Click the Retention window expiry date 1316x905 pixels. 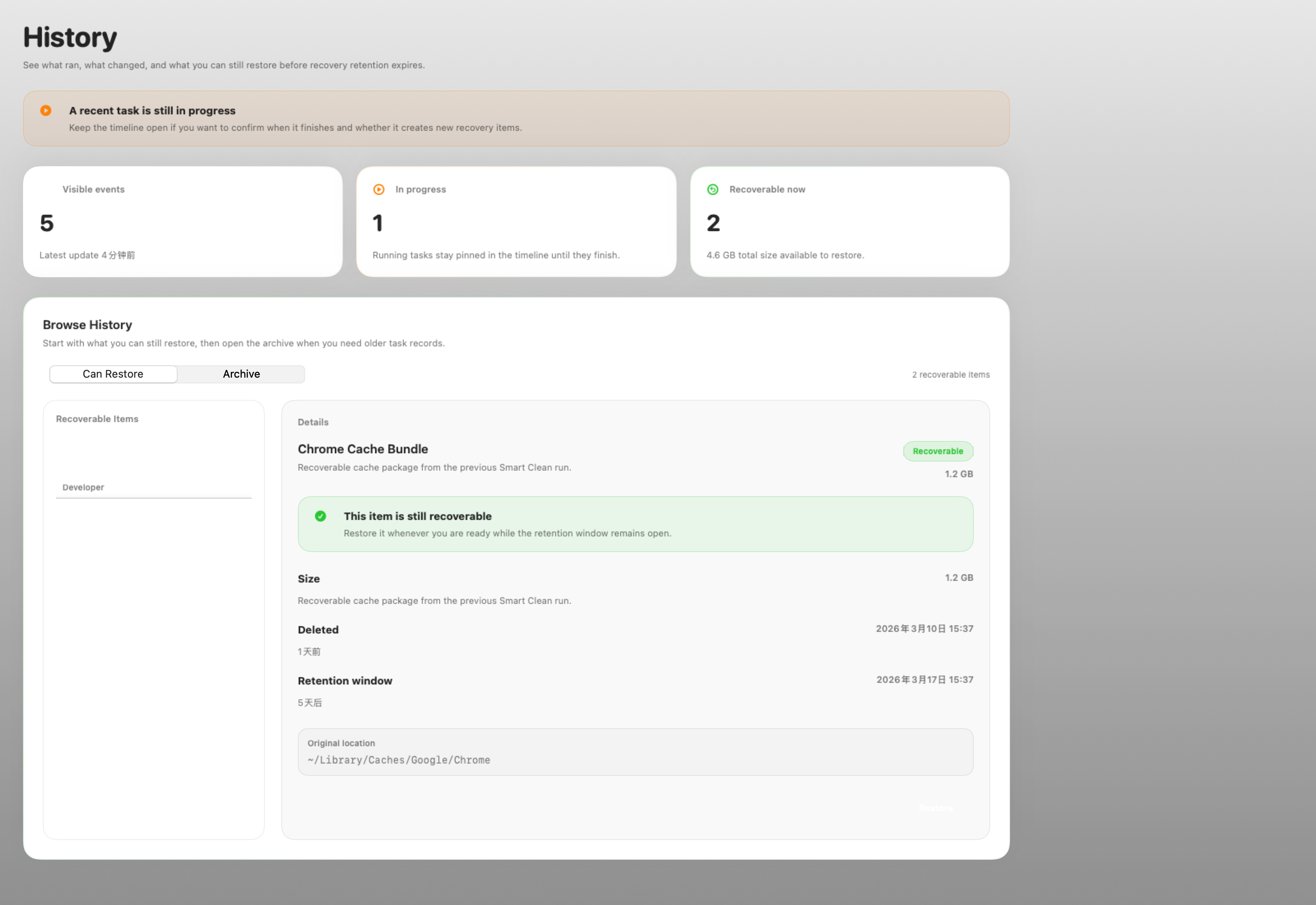(924, 680)
